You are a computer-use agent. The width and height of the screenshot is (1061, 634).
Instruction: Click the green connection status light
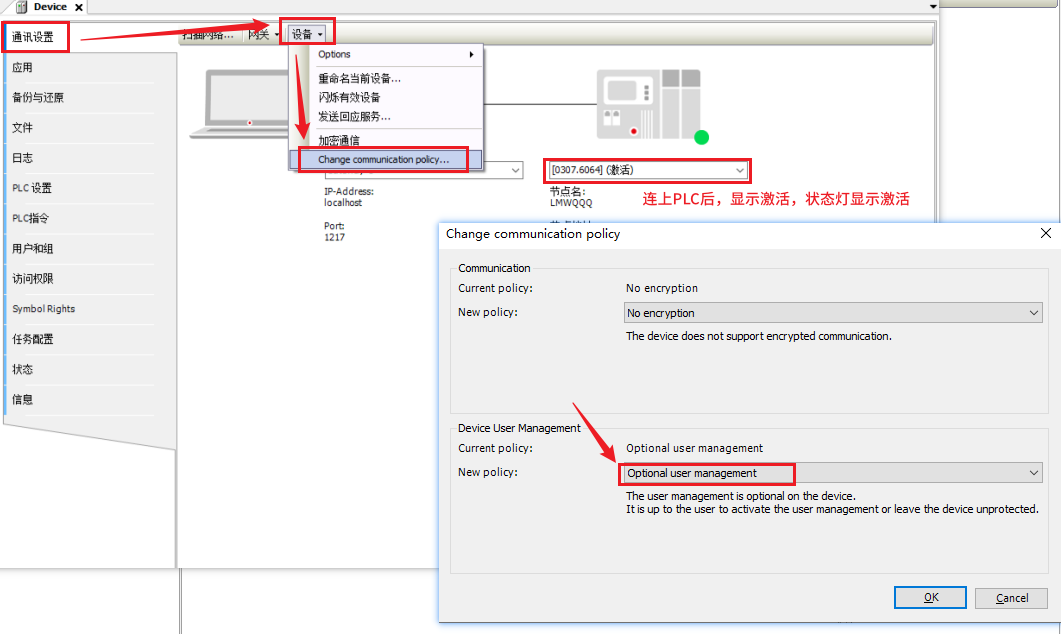point(702,137)
